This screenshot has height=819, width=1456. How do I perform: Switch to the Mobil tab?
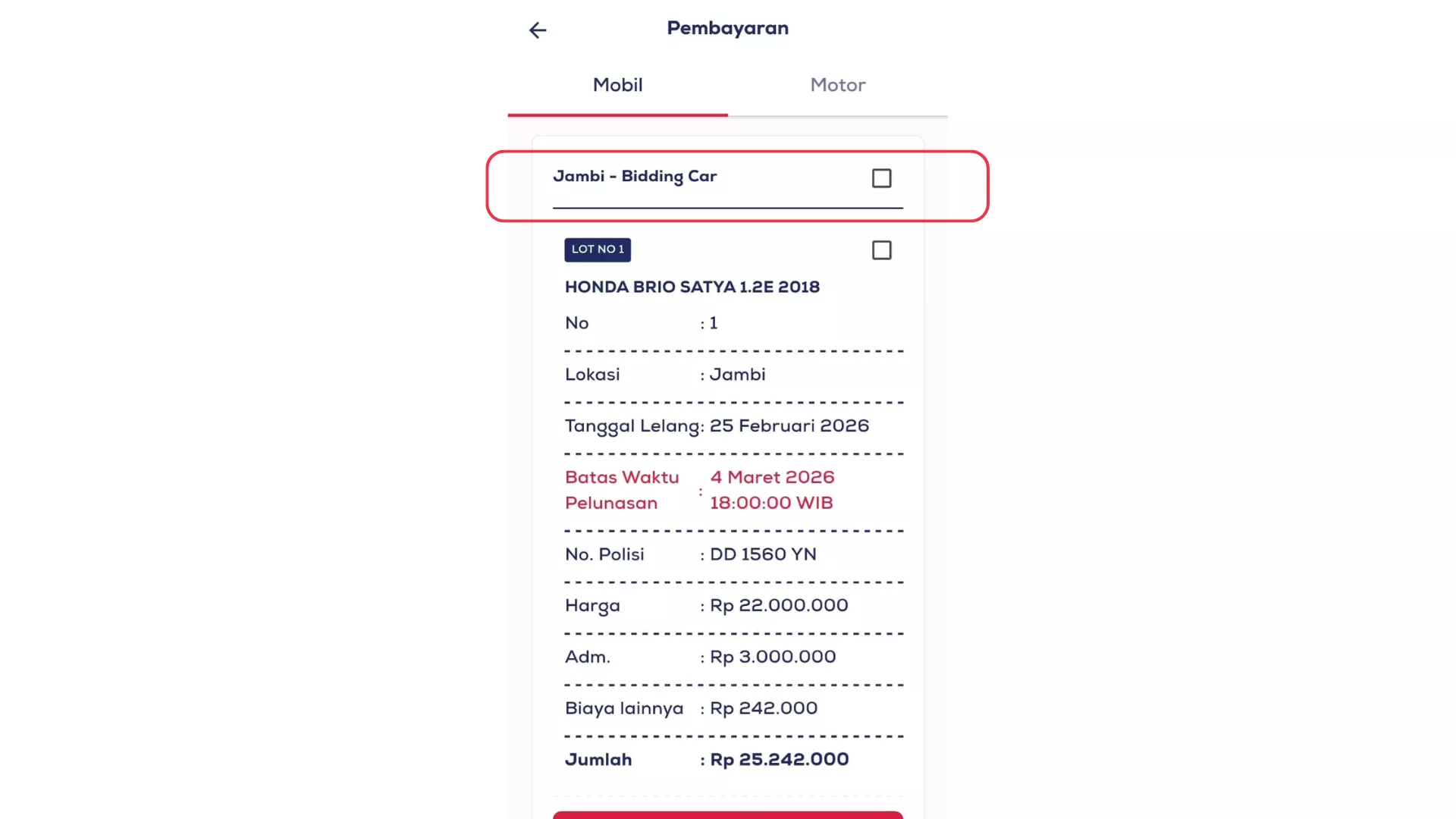pyautogui.click(x=617, y=85)
